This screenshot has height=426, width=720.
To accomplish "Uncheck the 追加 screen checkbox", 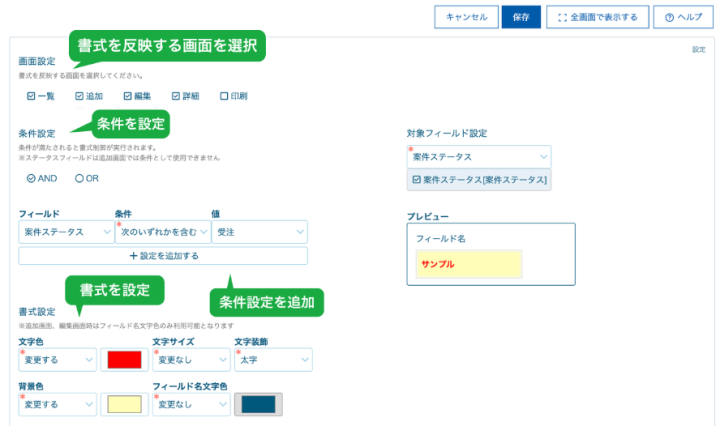I will 79,96.
